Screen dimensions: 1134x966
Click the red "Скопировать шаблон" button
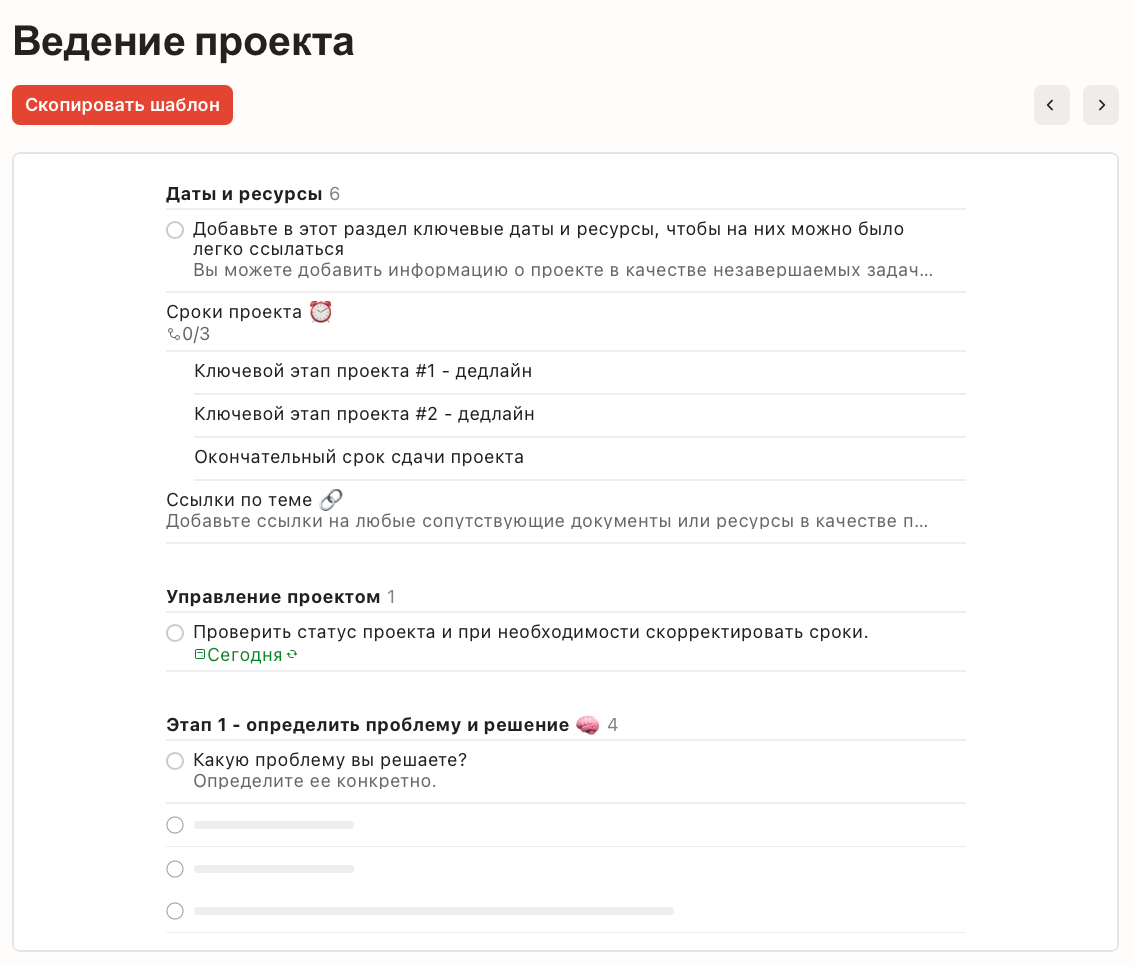pos(122,105)
